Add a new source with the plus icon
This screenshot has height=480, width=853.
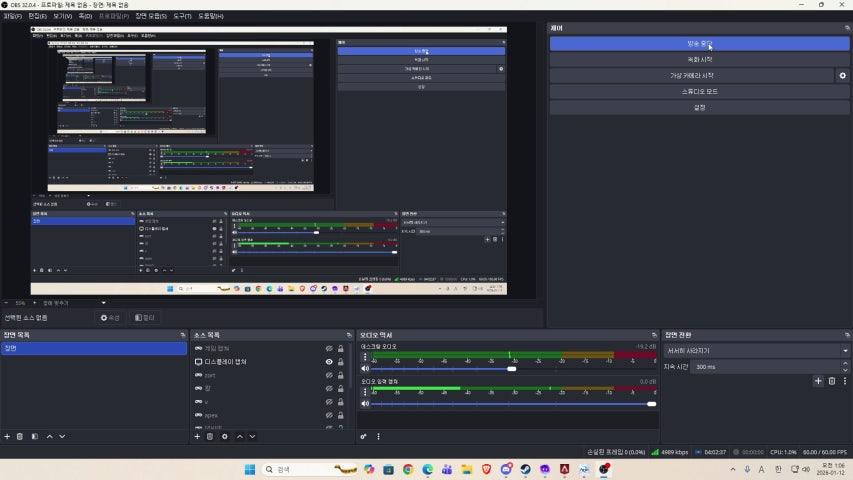coord(197,436)
